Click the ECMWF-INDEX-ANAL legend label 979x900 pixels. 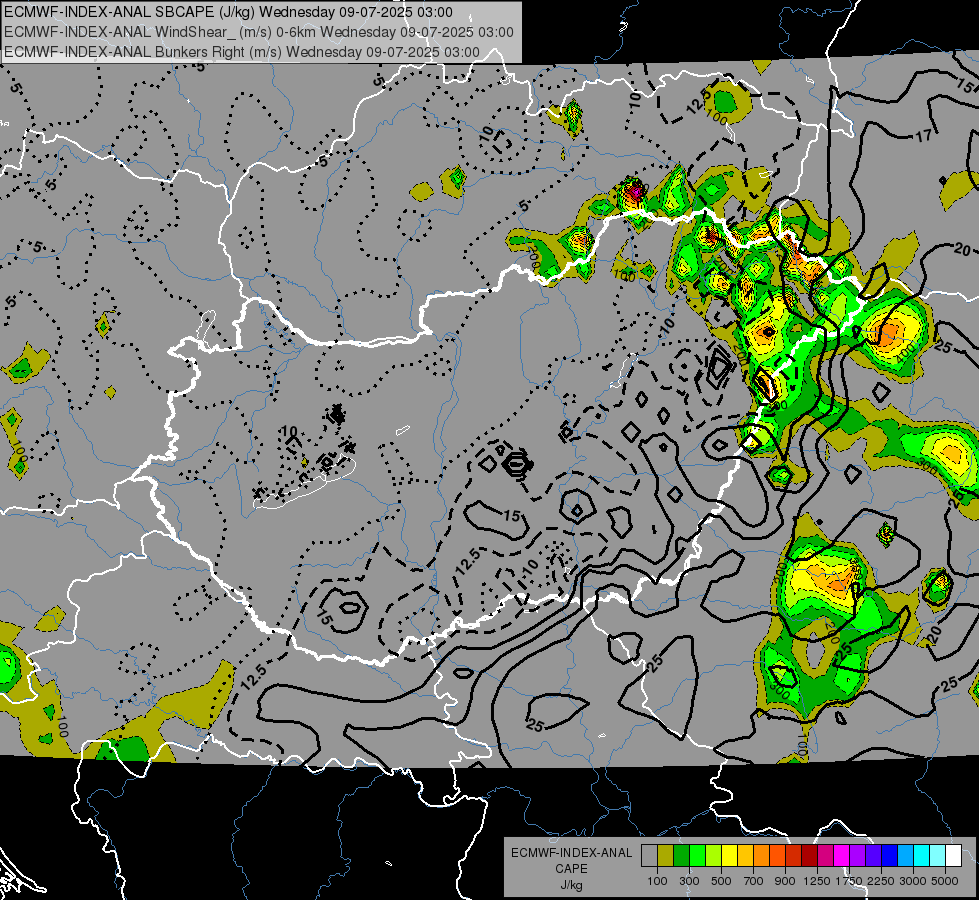coord(571,853)
